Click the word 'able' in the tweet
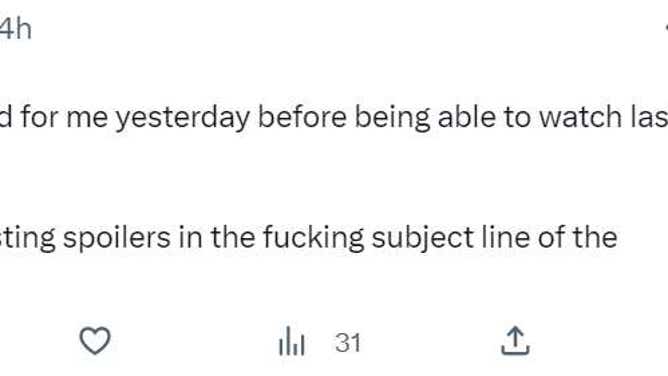 [x=466, y=117]
